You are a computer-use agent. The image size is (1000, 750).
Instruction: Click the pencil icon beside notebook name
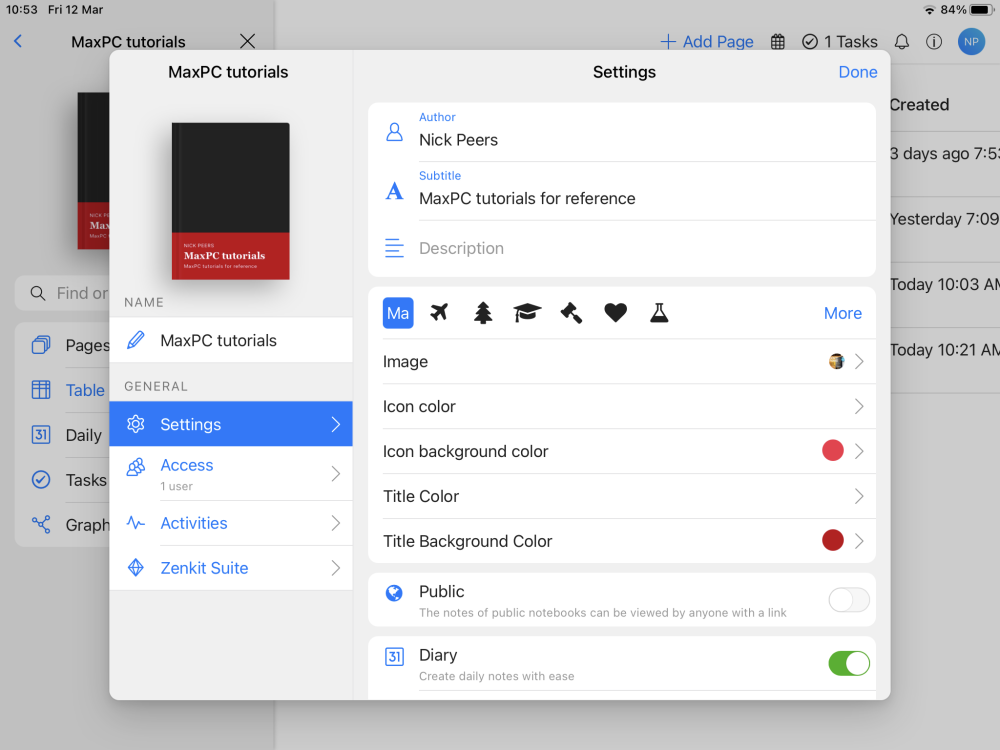(135, 340)
